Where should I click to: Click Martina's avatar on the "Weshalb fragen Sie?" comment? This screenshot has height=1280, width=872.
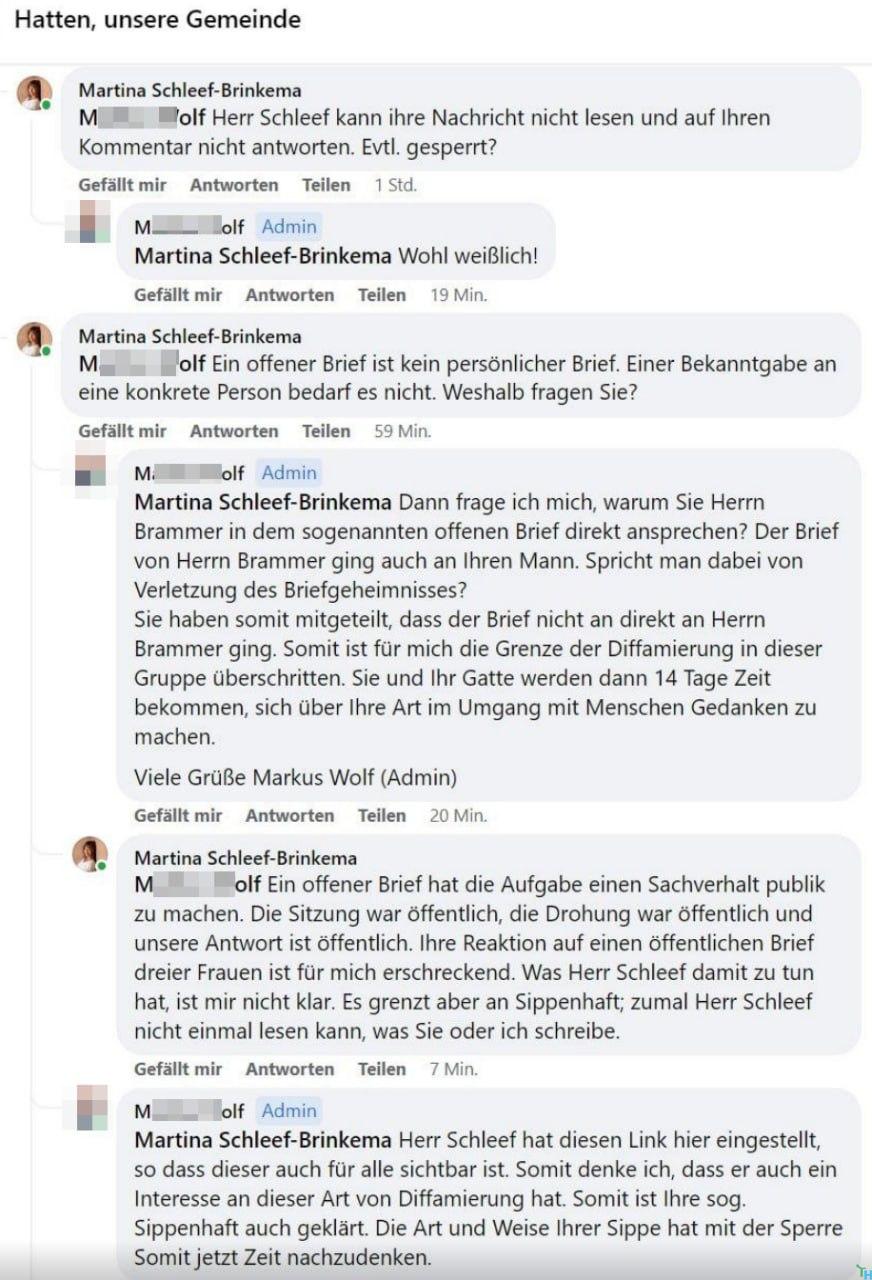click(34, 339)
